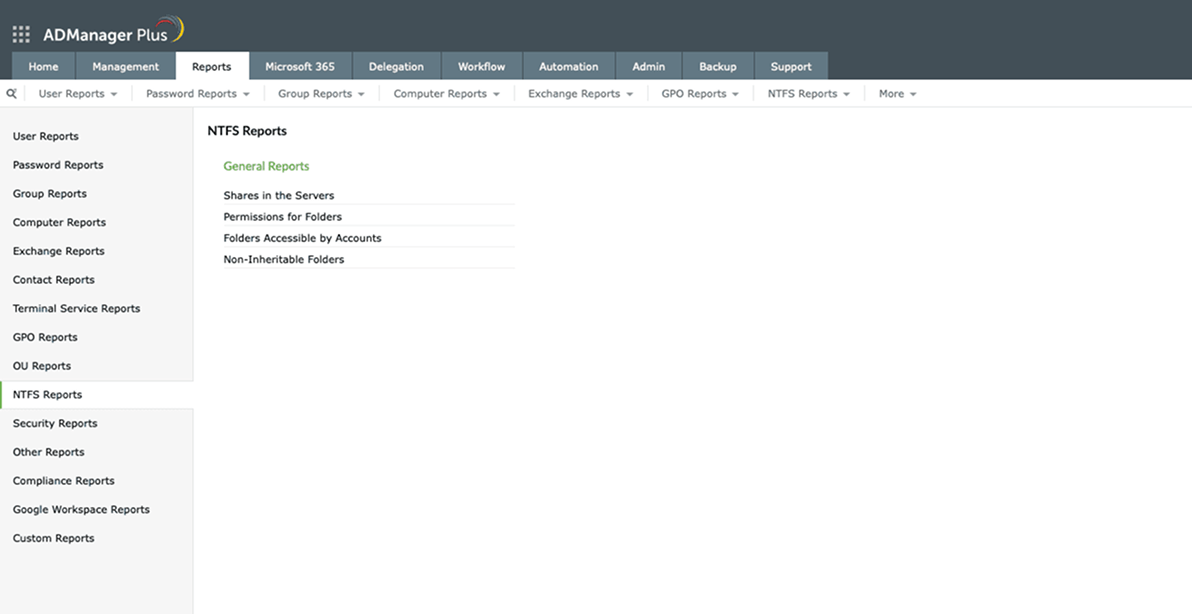
Task: Open the Computer Reports dropdown menu
Action: click(446, 93)
